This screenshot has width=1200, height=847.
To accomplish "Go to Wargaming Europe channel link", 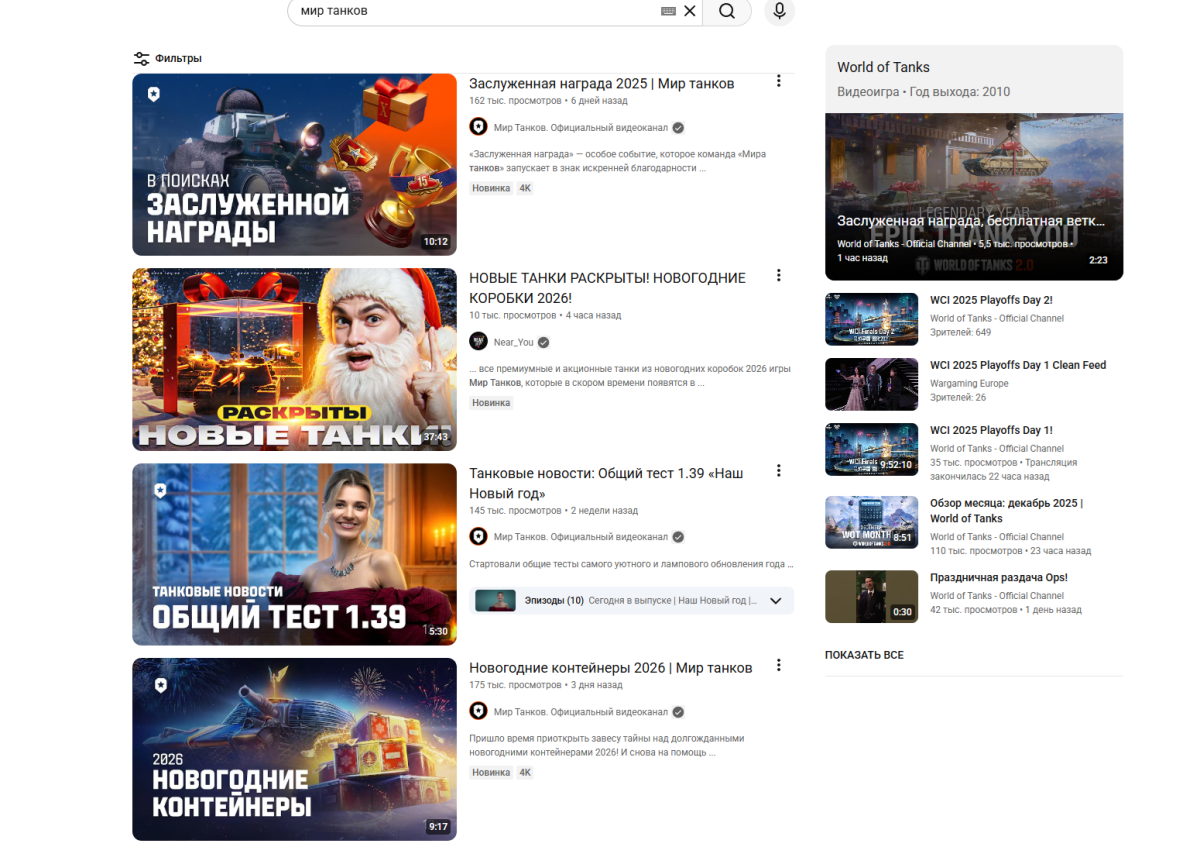I will (969, 383).
